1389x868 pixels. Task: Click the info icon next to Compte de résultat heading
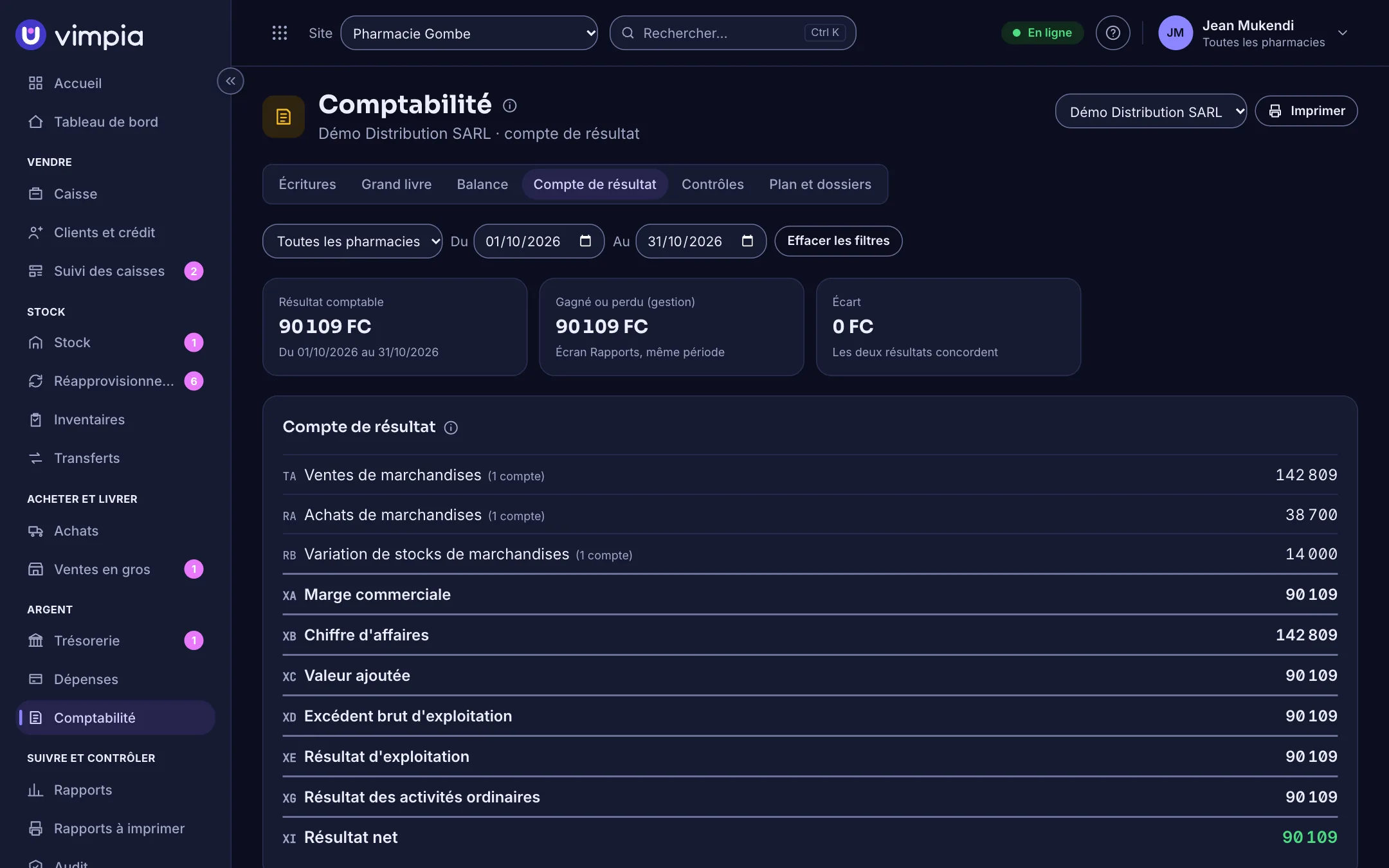pos(451,428)
